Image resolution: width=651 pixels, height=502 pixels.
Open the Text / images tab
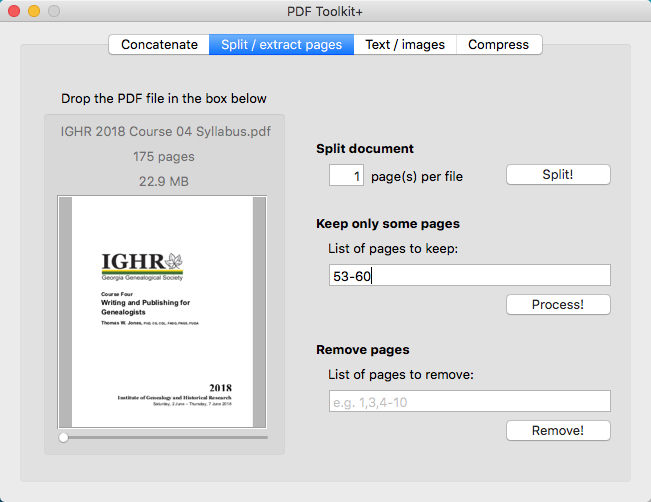(405, 45)
